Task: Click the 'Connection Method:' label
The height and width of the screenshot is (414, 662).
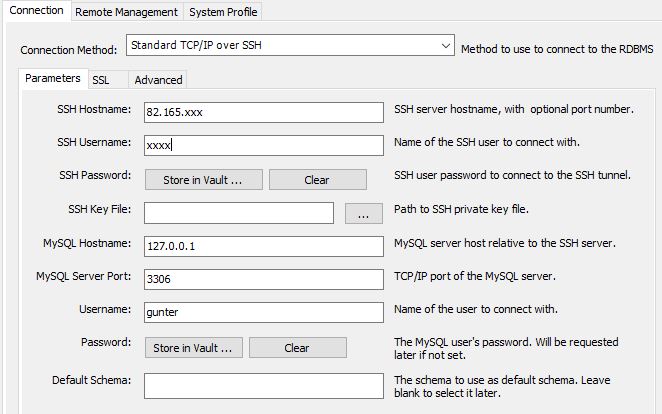Action: [69, 50]
